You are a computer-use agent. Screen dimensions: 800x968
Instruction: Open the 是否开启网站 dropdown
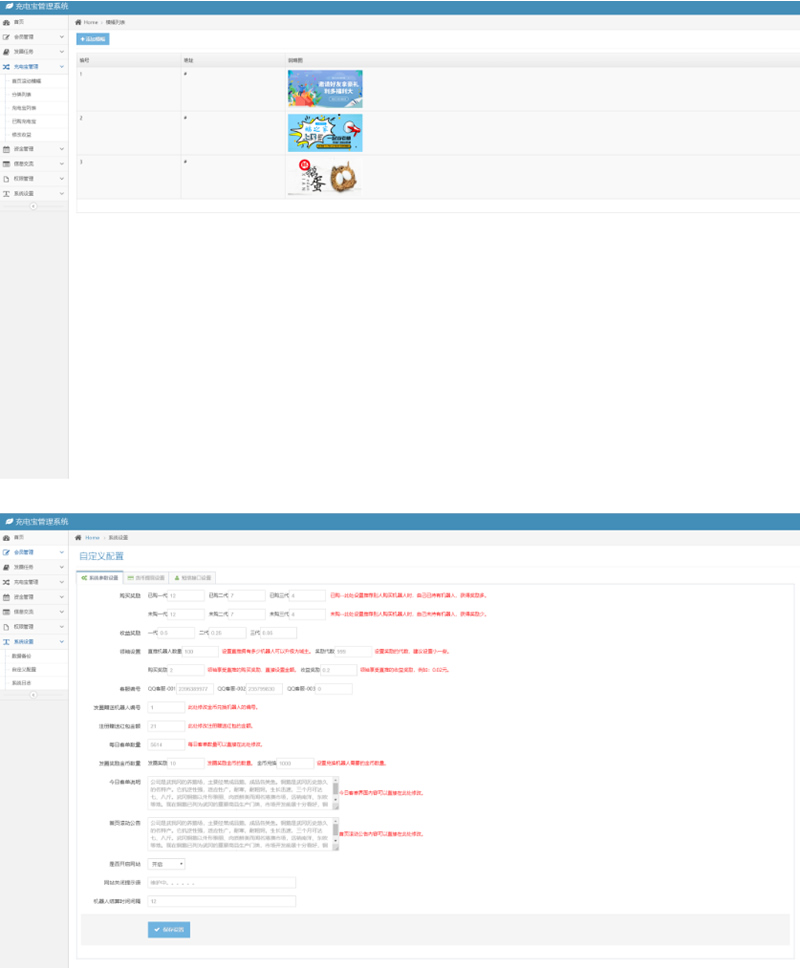[166, 864]
